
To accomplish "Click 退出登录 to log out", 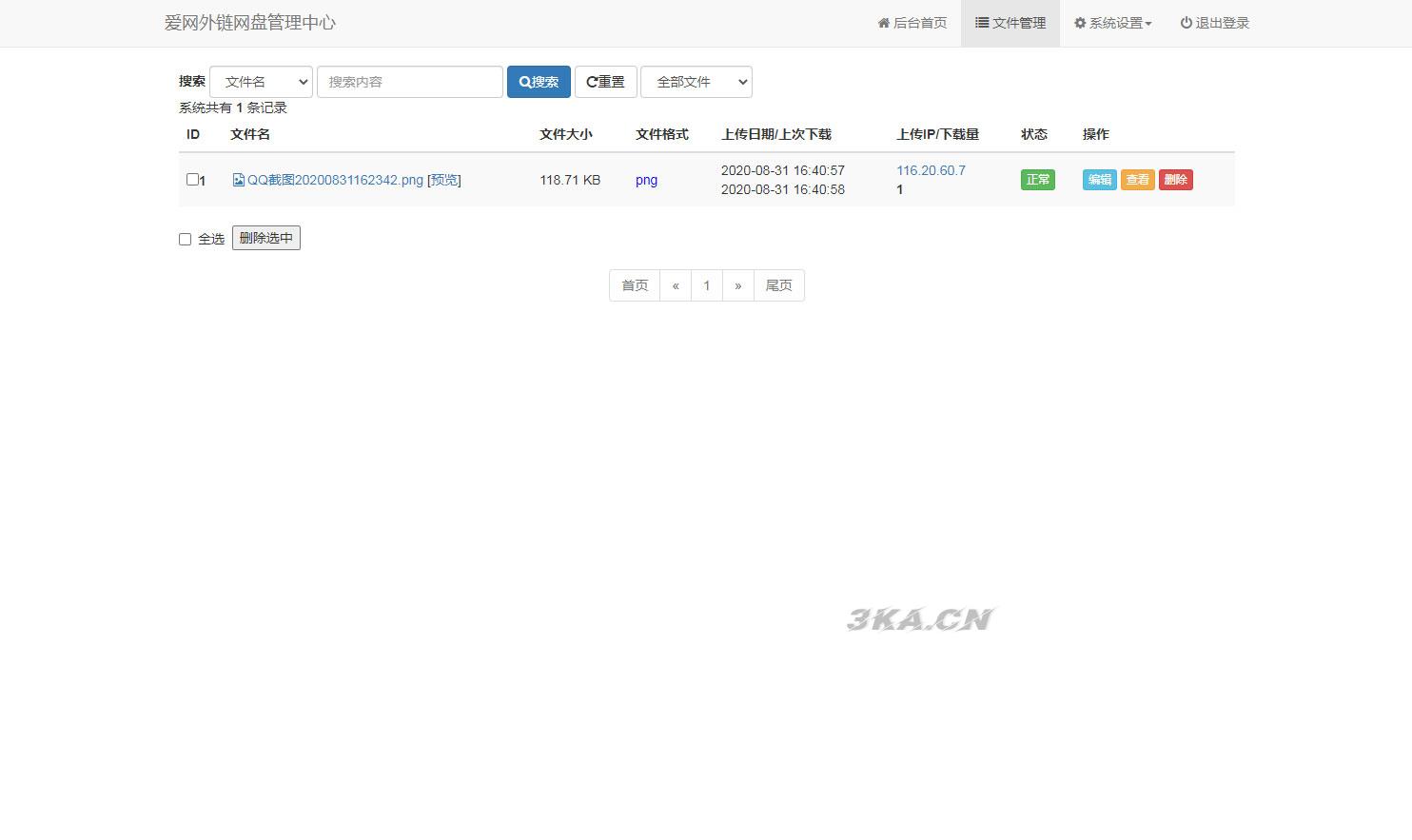I will click(x=1215, y=23).
